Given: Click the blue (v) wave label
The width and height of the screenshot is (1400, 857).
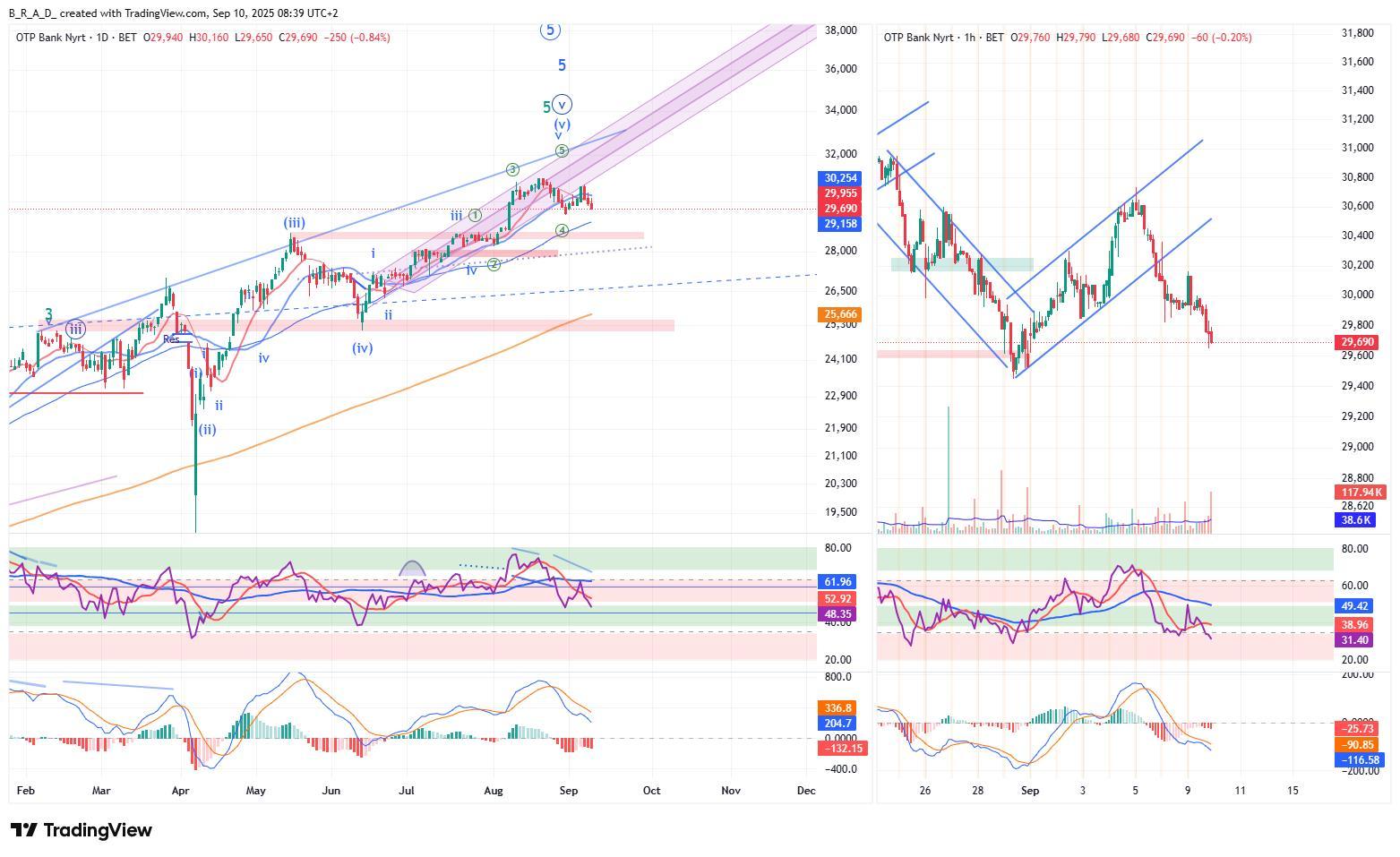Looking at the screenshot, I should coord(562,124).
